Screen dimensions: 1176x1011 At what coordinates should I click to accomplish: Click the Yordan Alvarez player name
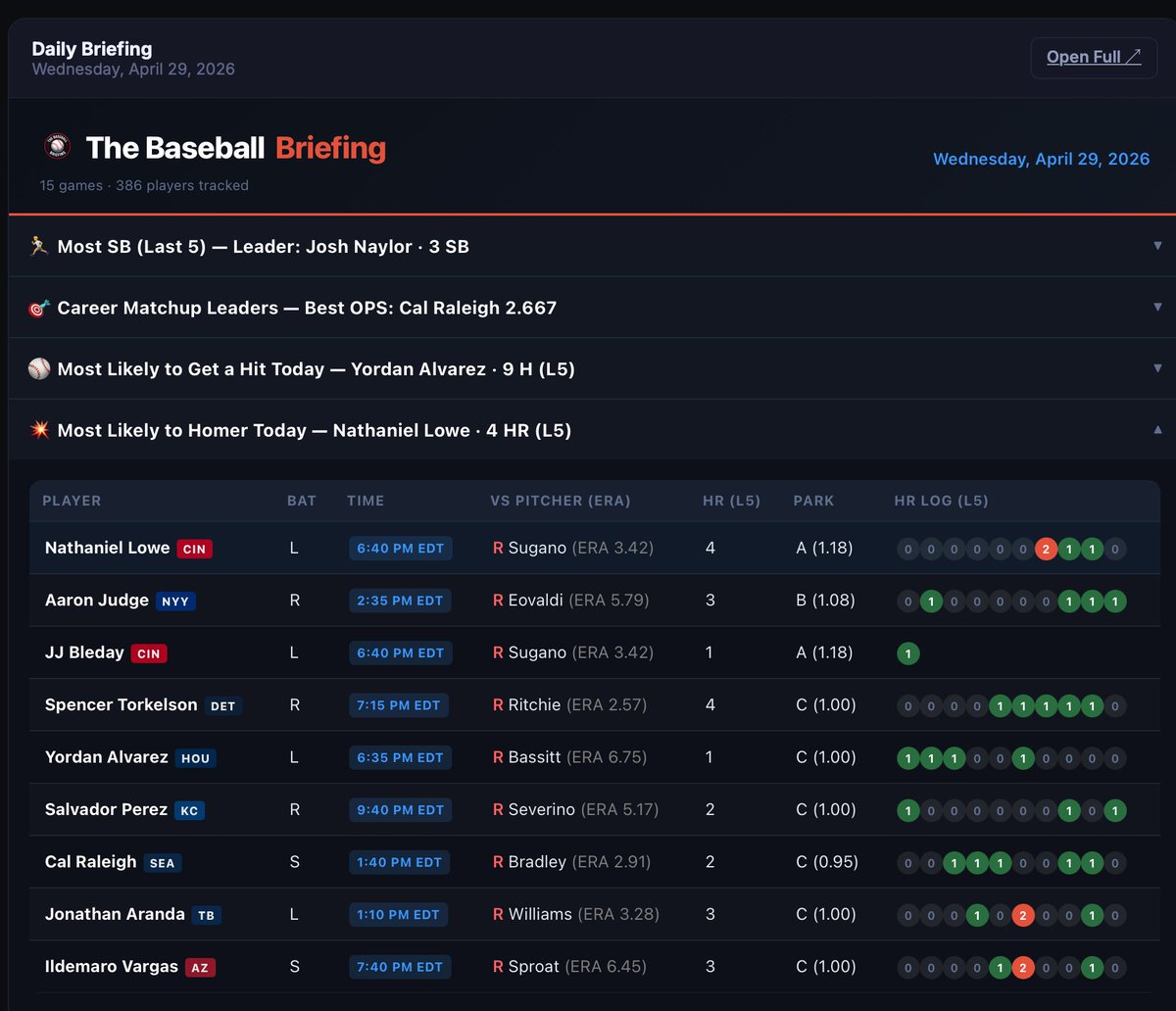pos(107,757)
